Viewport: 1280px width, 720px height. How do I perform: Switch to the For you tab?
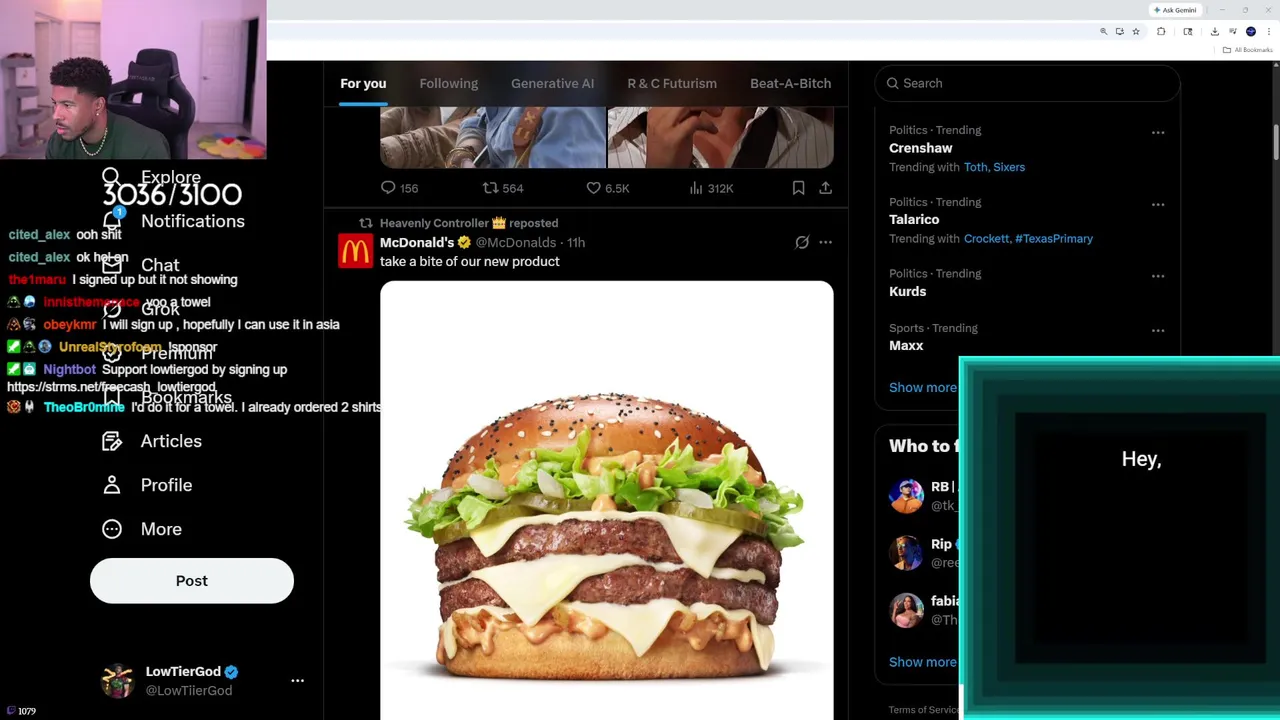coord(363,83)
